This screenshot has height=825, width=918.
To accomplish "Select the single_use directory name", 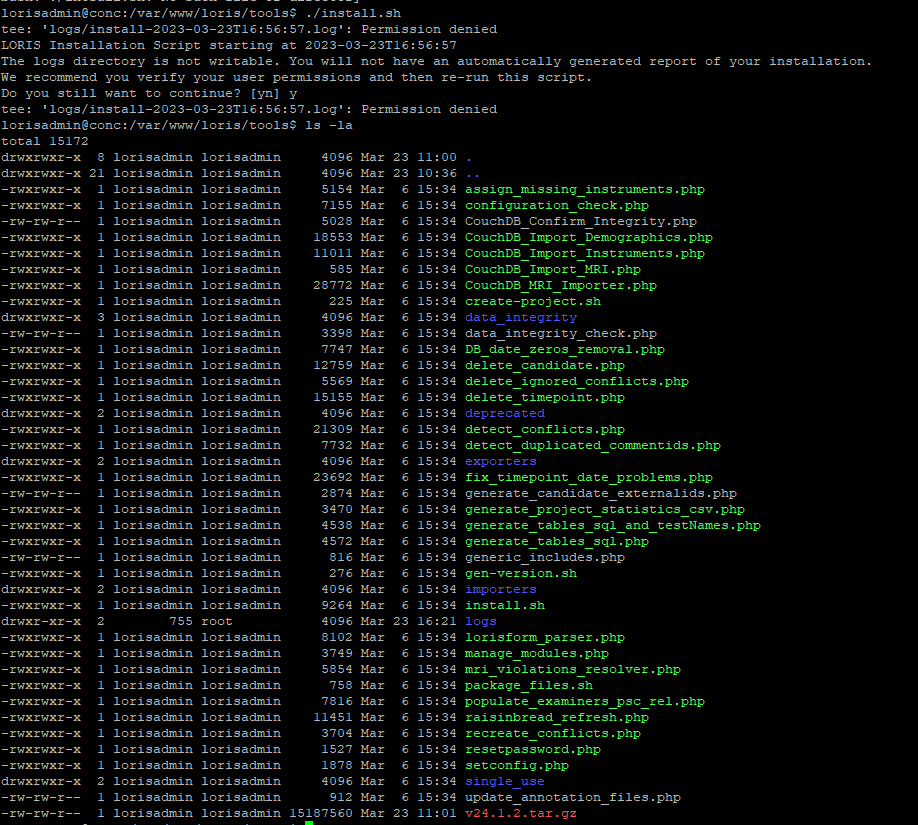I will click(505, 782).
